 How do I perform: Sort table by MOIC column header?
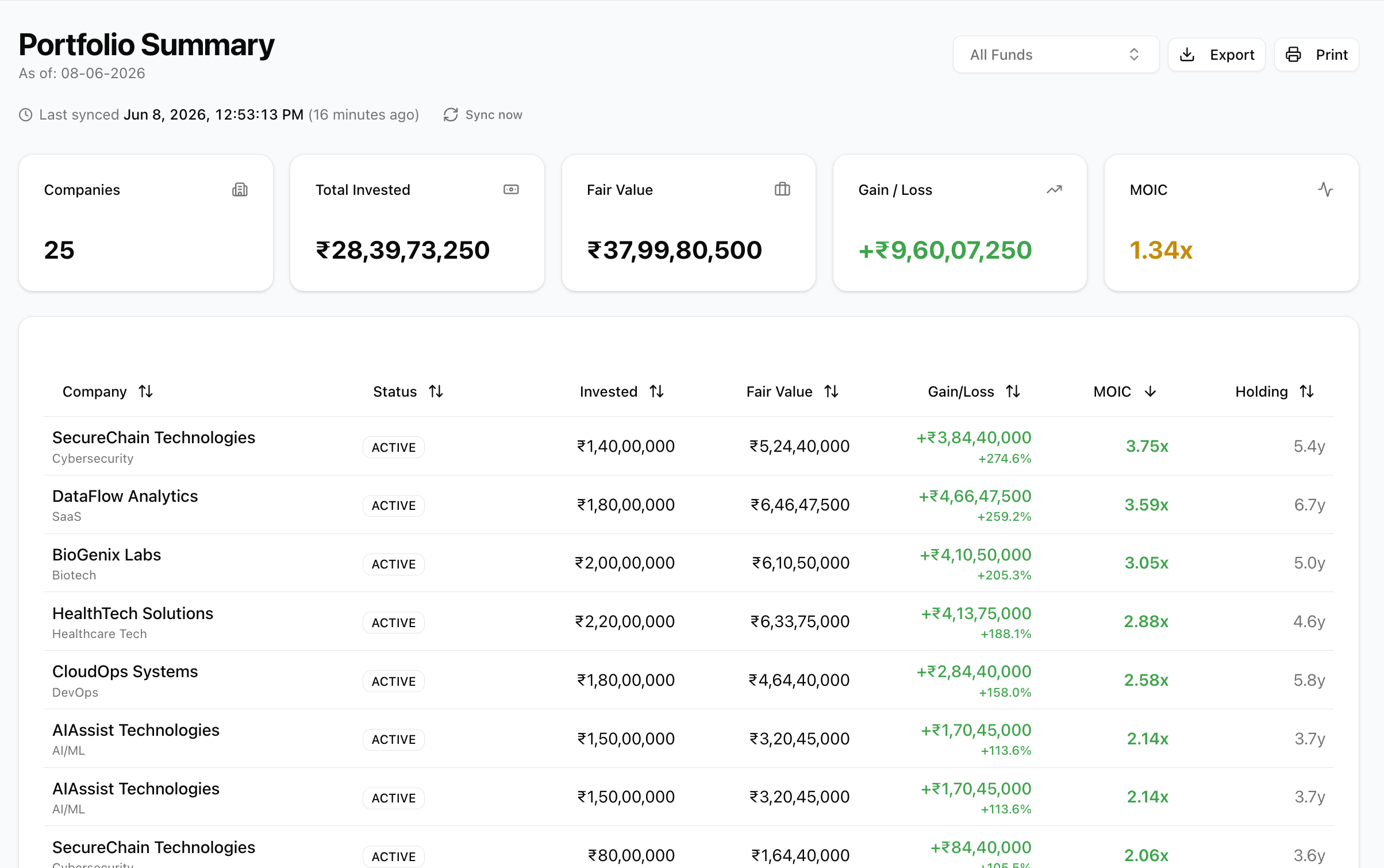tap(1125, 391)
